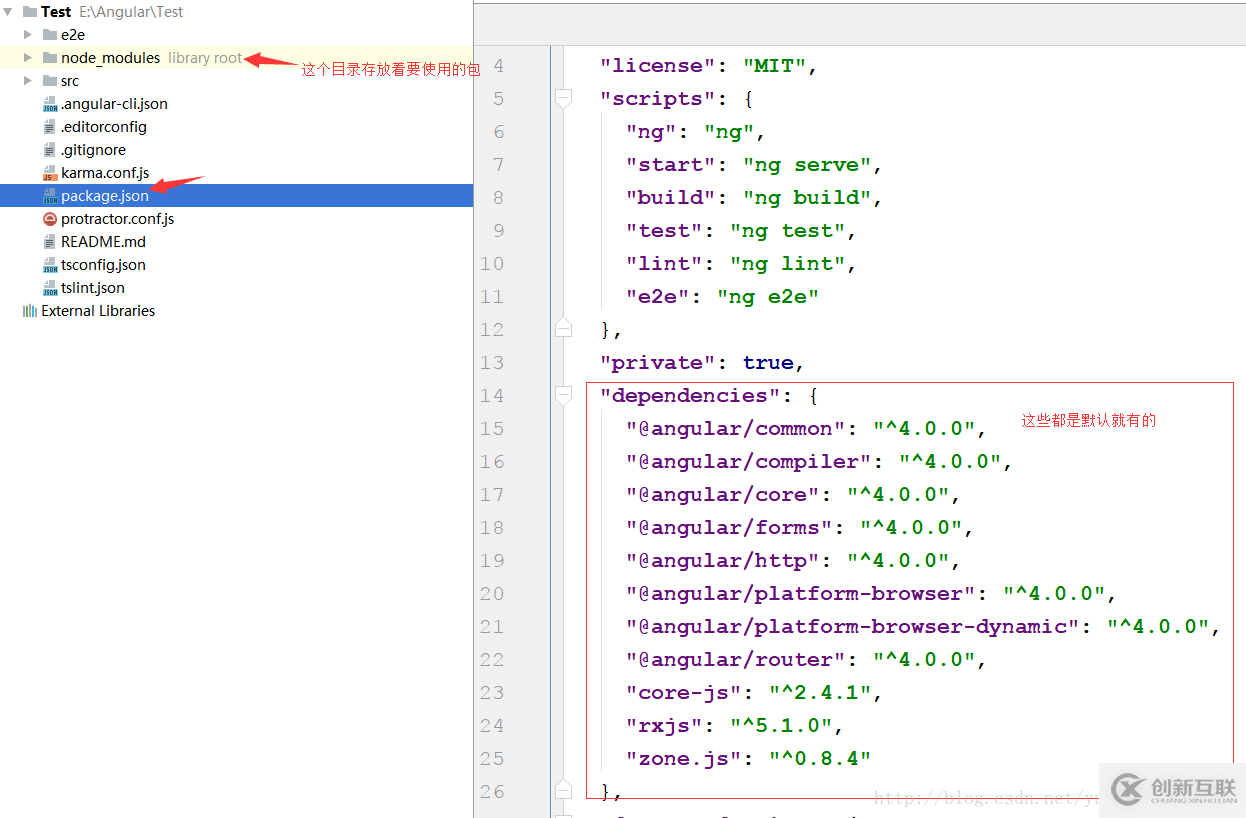Expand the e2e folder arrow
1246x818 pixels.
point(28,35)
